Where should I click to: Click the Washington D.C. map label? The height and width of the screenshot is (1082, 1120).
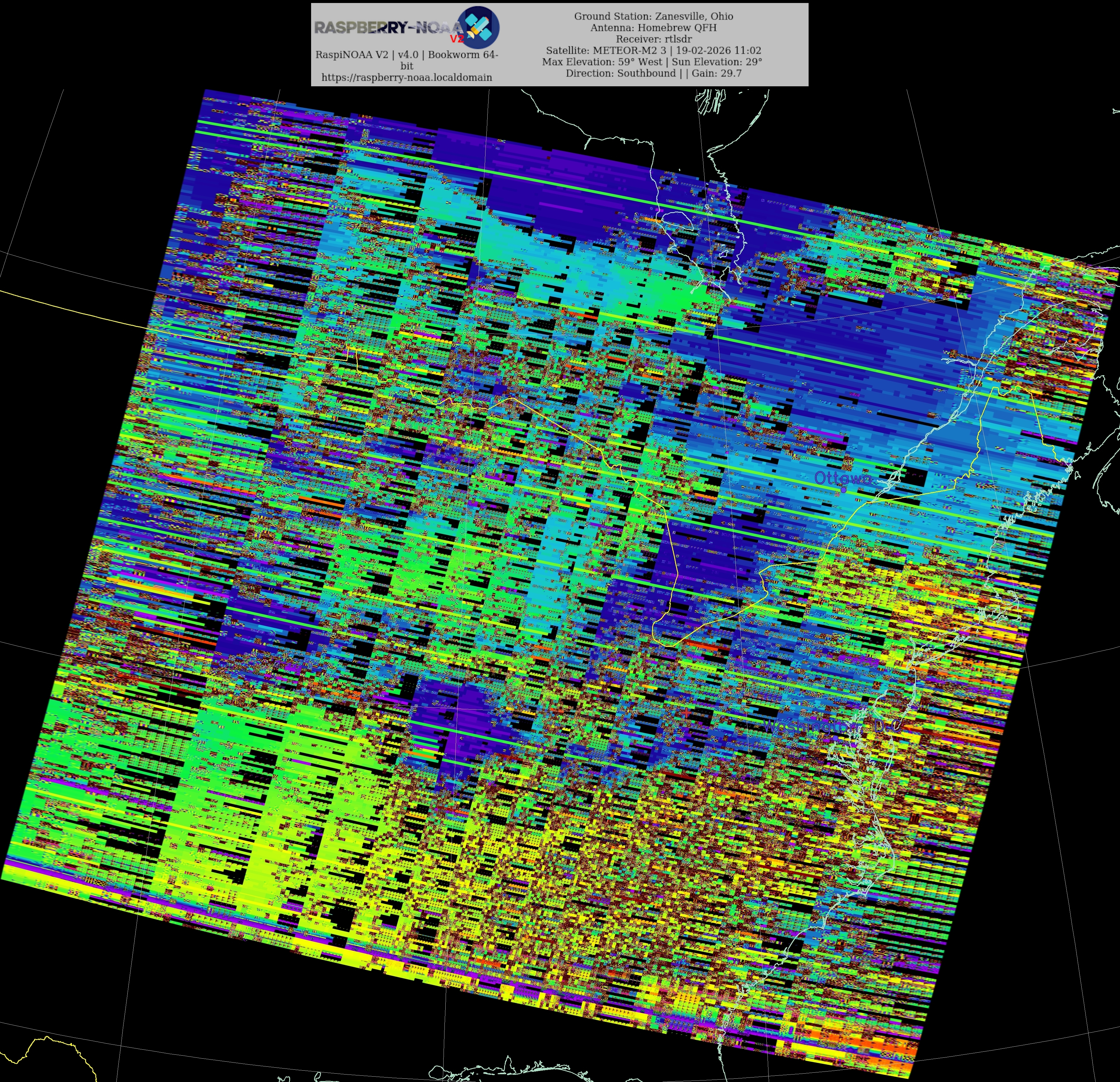pyautogui.click(x=831, y=727)
